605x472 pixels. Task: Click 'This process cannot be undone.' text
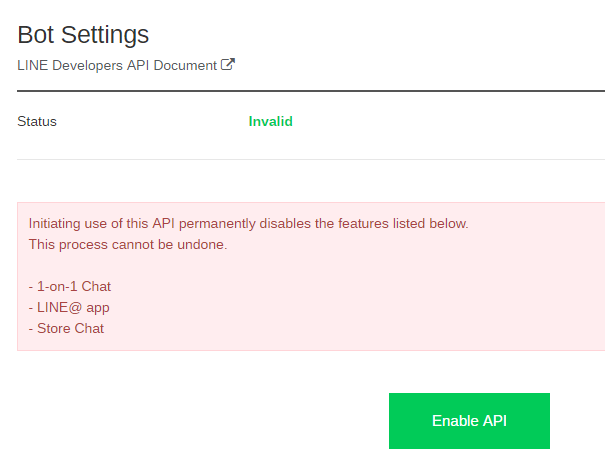(128, 244)
